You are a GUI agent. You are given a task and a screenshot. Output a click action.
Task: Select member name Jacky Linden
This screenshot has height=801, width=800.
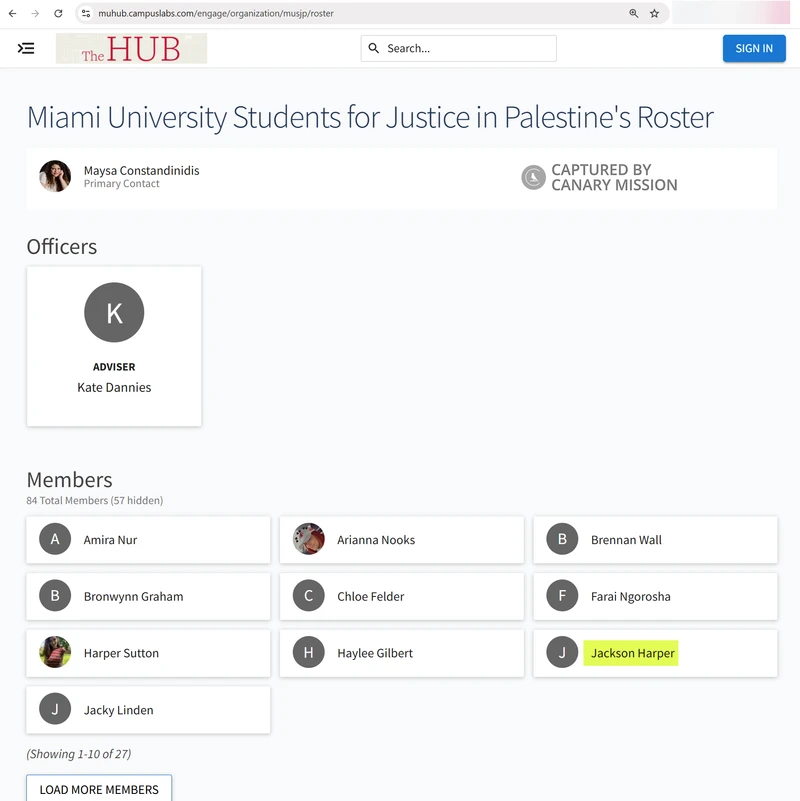coord(119,710)
